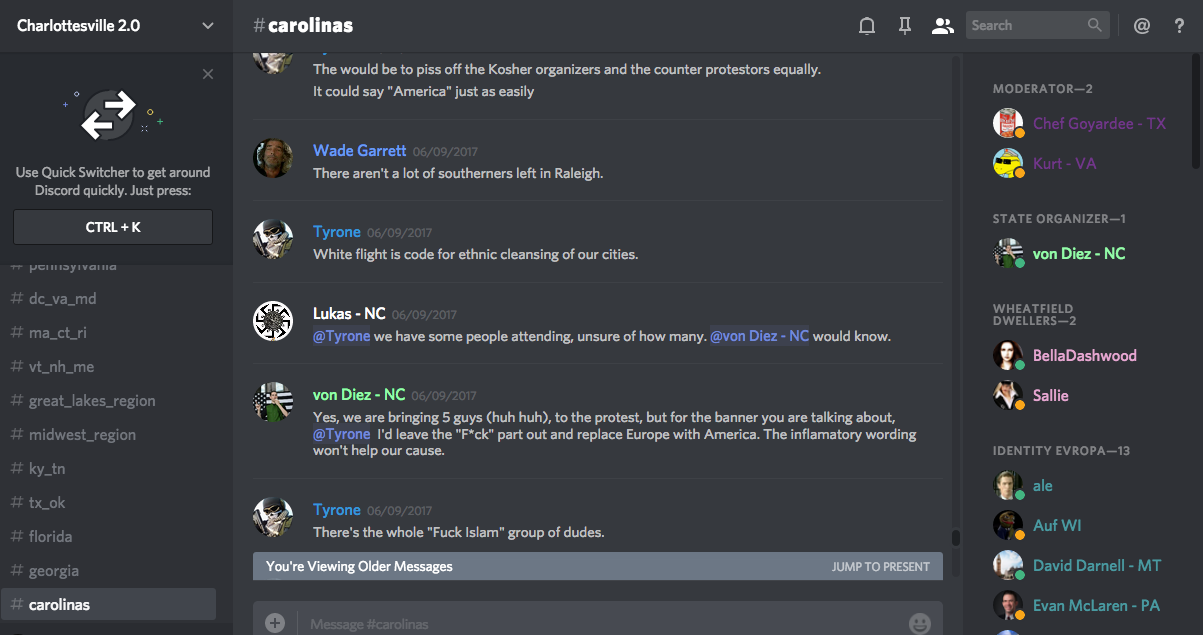1203x635 pixels.
Task: Click Wade Garrett's username
Action: coord(359,151)
